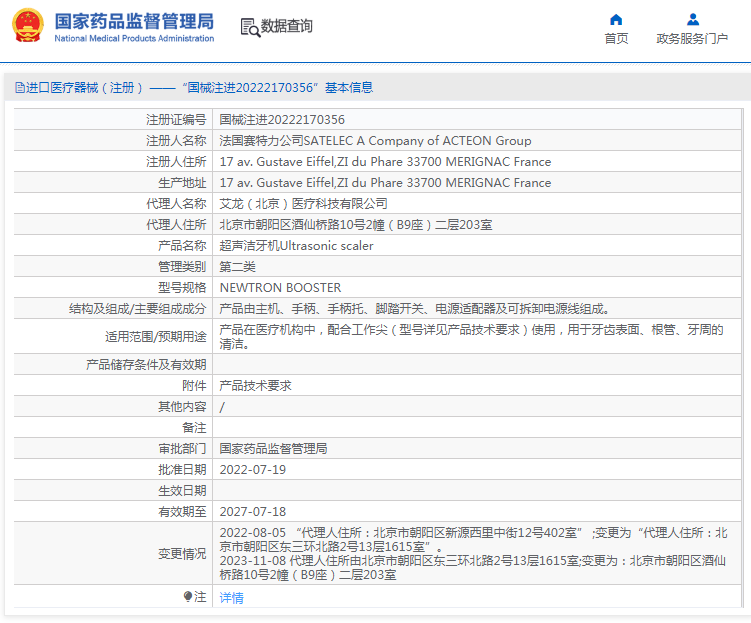Click the 管理类别 row label

(182, 267)
